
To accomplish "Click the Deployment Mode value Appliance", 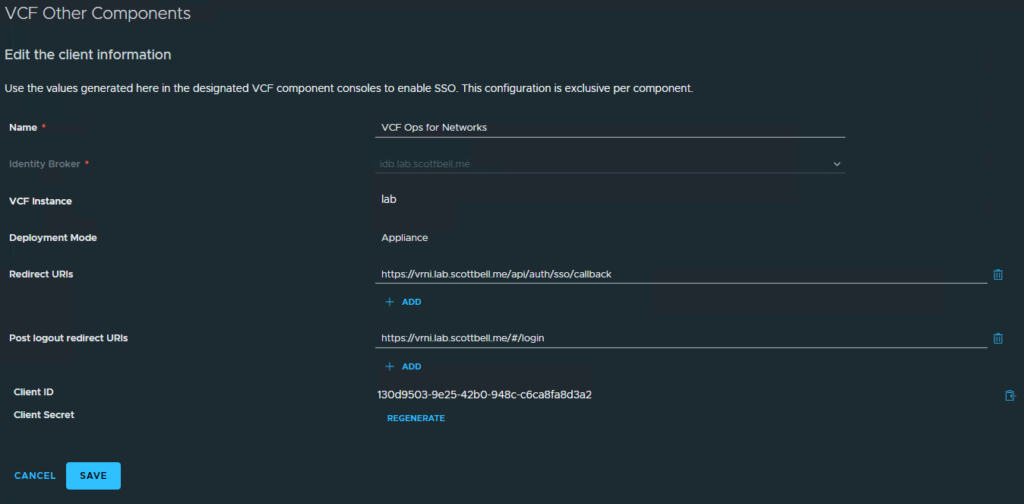I will pyautogui.click(x=405, y=238).
